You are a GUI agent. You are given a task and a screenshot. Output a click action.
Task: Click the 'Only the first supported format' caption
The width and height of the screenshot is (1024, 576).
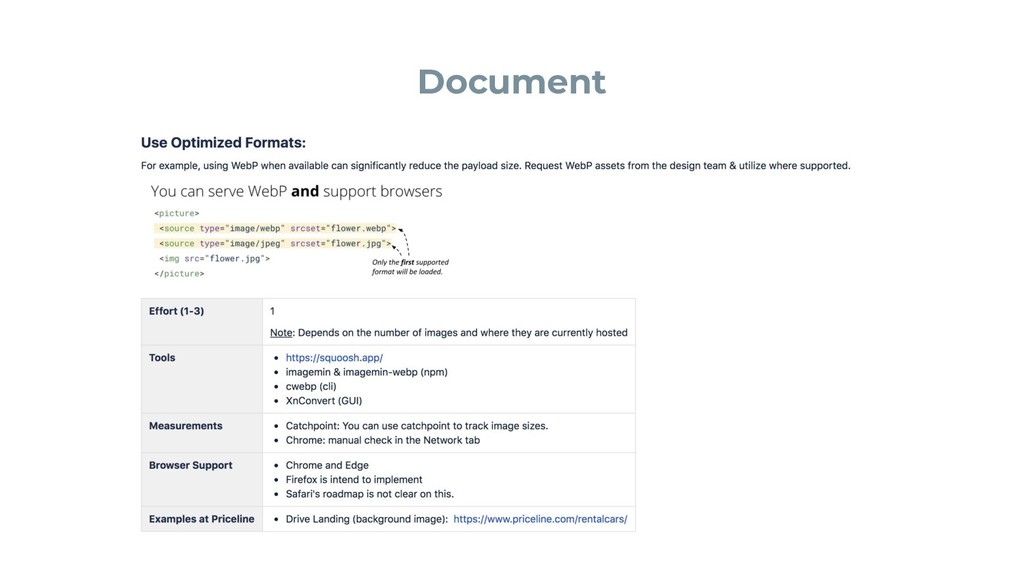coord(410,267)
